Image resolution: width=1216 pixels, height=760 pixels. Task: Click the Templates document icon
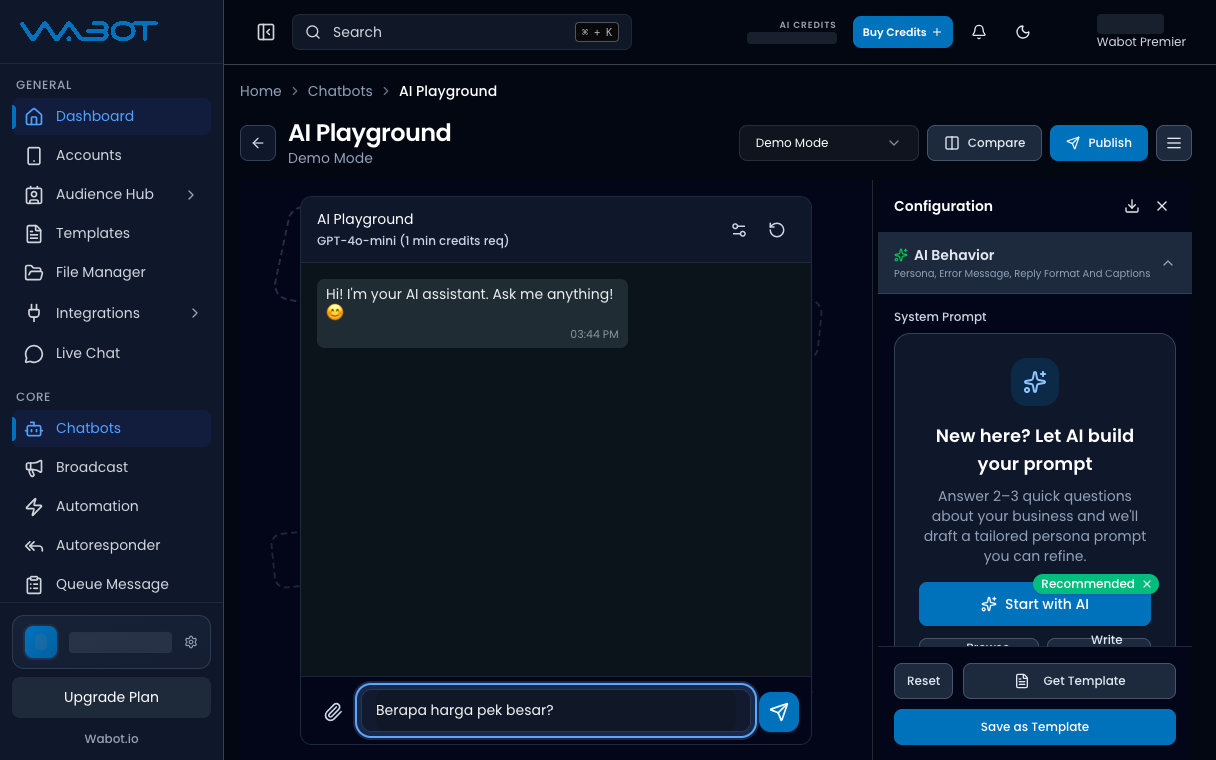coord(34,233)
